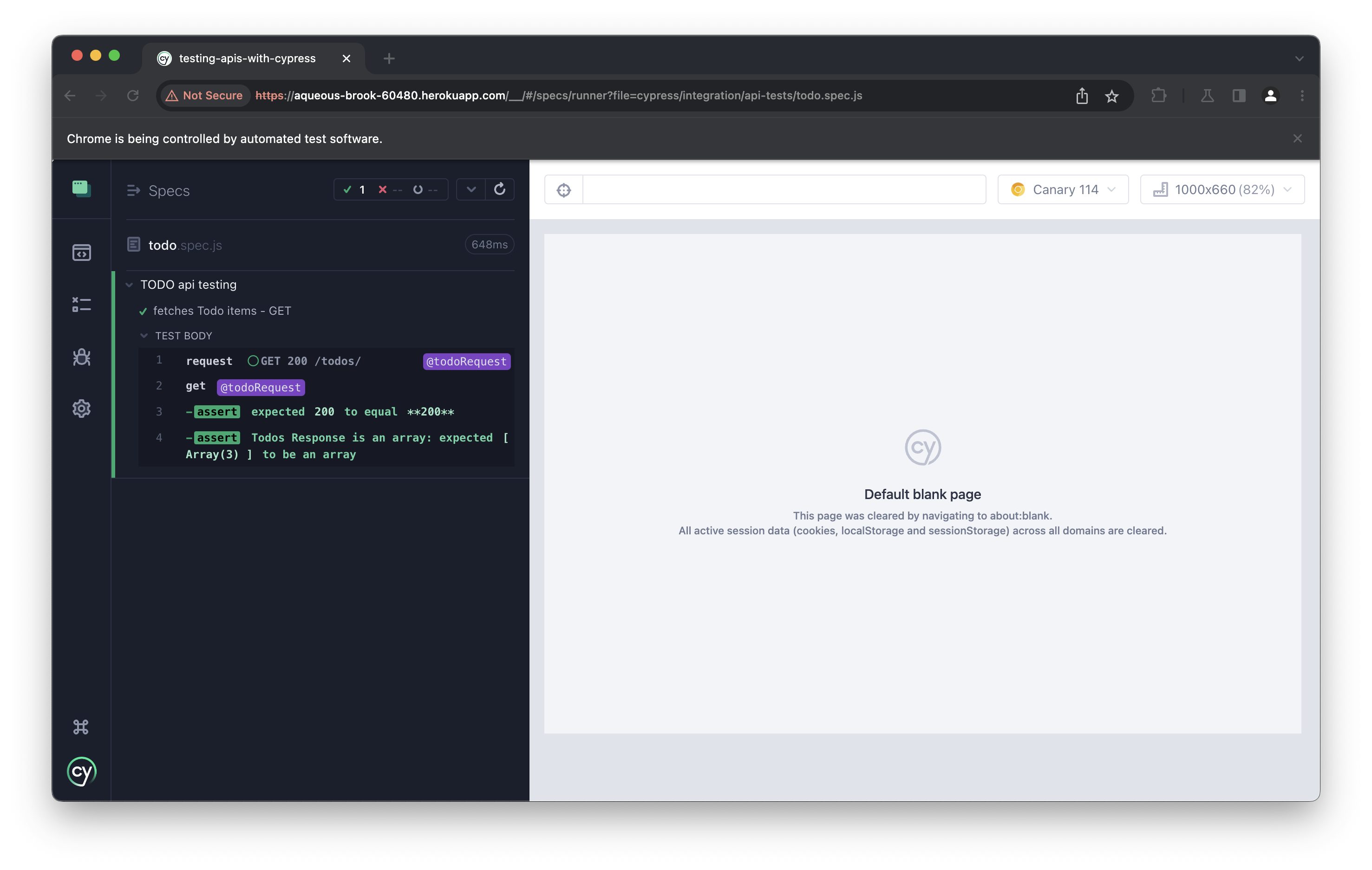
Task: Open the code window sidebar icon
Action: pyautogui.click(x=81, y=252)
